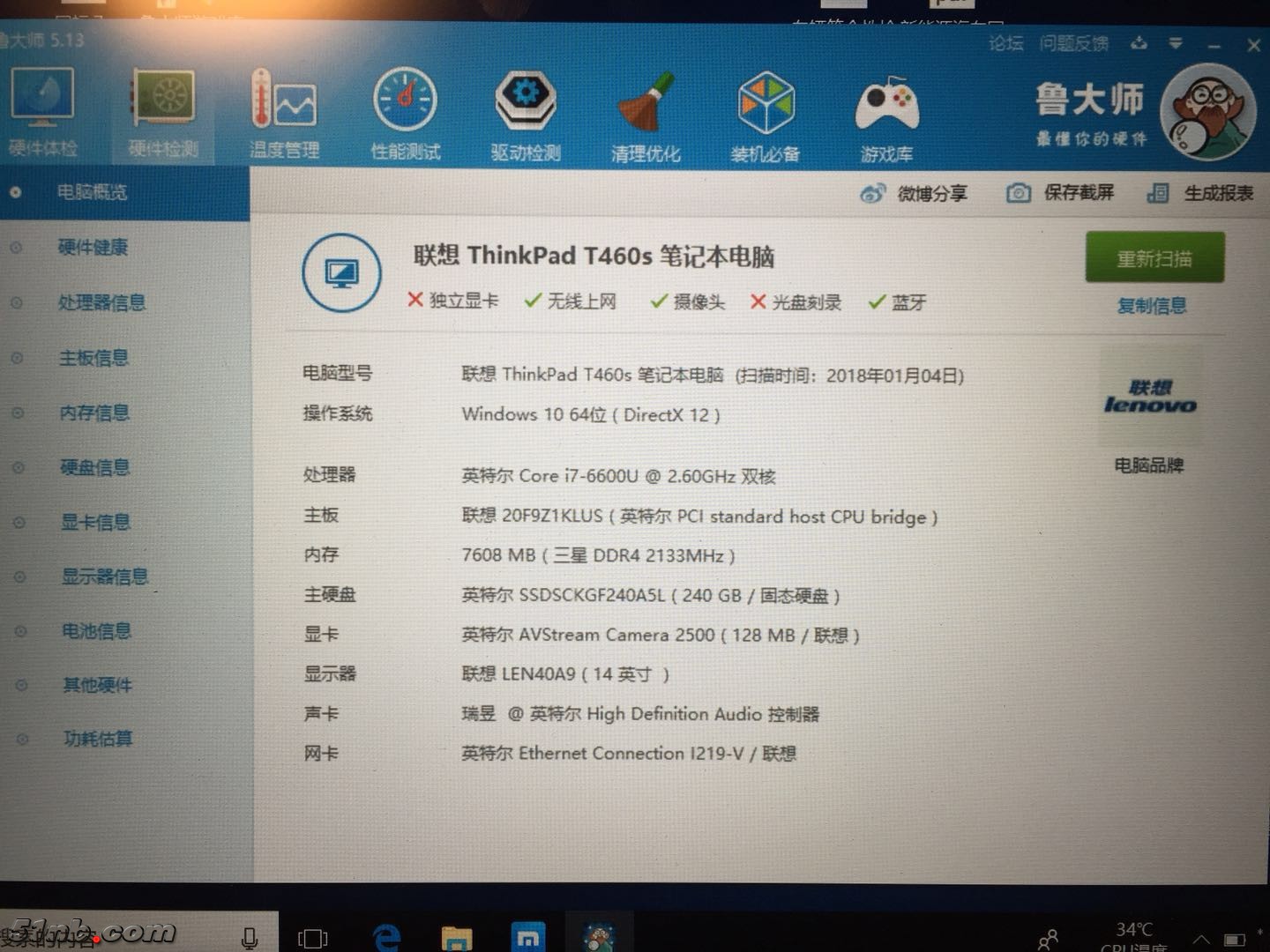Click the 光盘刻录 status indicator

click(x=796, y=302)
